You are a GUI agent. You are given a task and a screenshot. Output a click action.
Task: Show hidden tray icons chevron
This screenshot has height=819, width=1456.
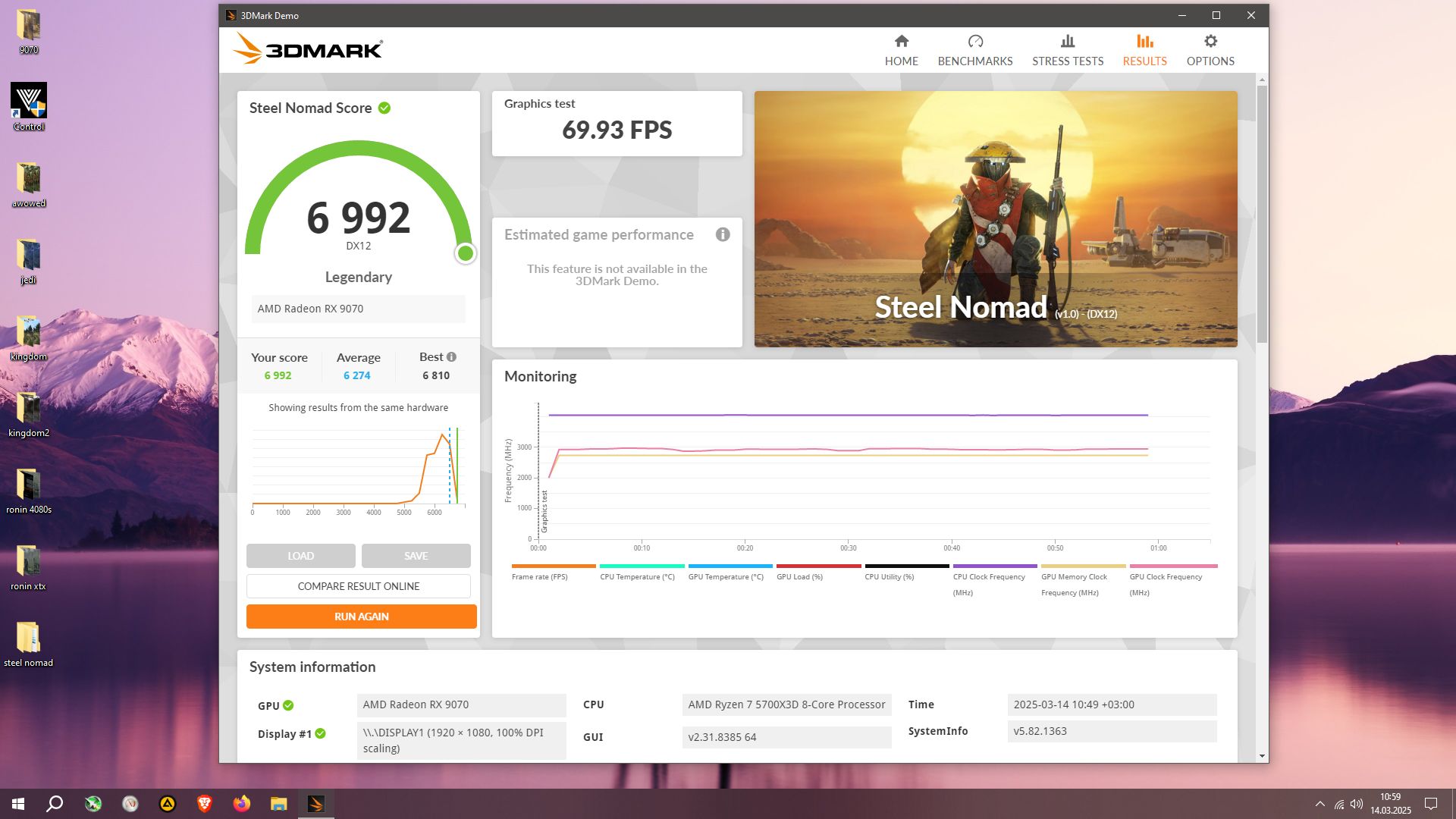[x=1319, y=804]
